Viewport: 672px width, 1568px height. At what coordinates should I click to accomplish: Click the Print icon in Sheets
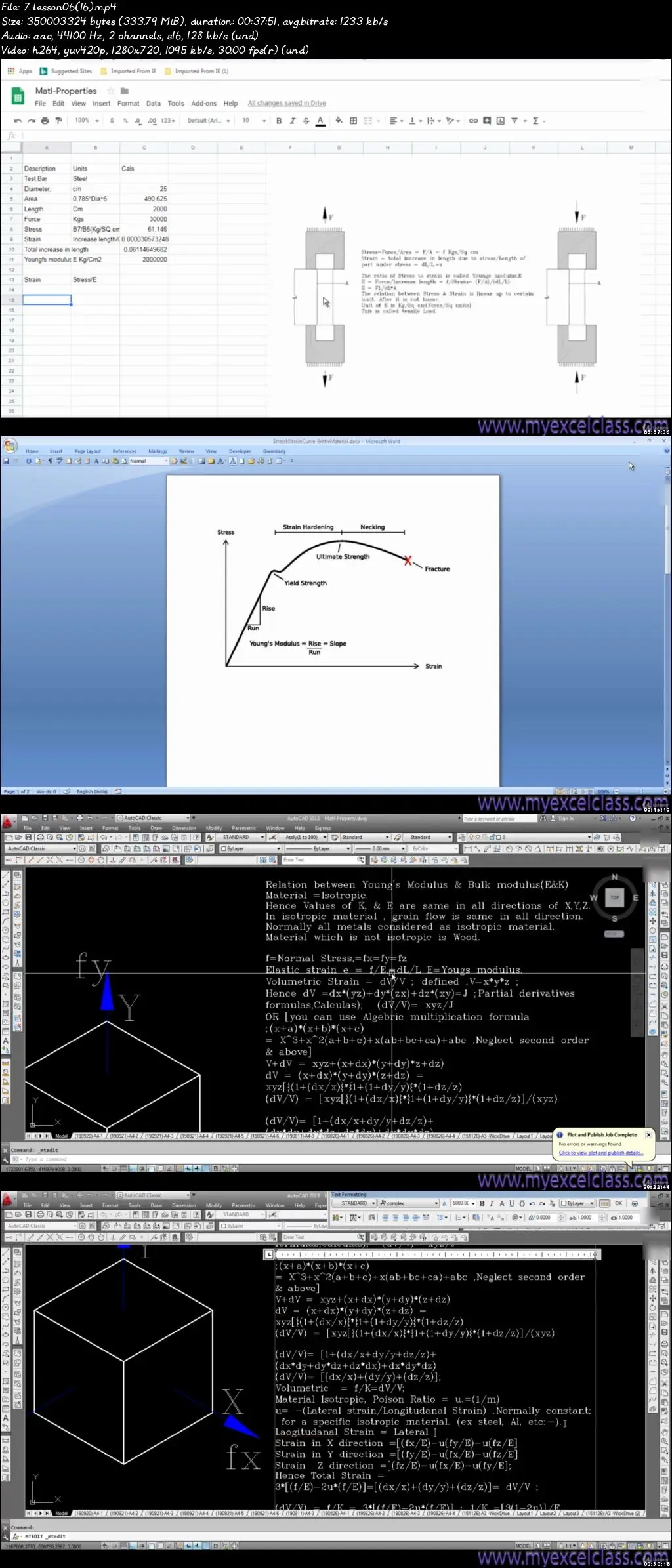pyautogui.click(x=45, y=121)
